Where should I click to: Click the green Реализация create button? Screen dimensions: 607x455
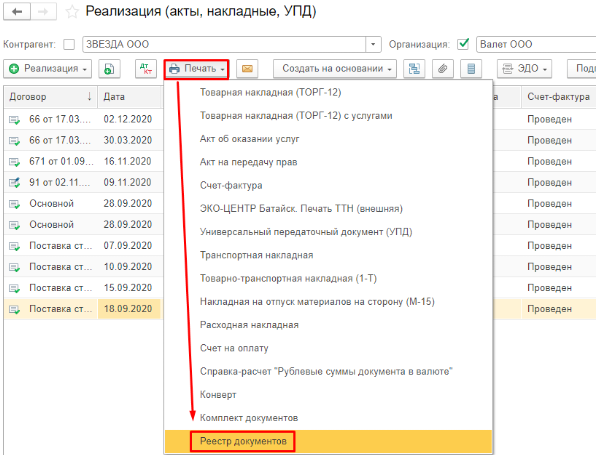tap(47, 69)
